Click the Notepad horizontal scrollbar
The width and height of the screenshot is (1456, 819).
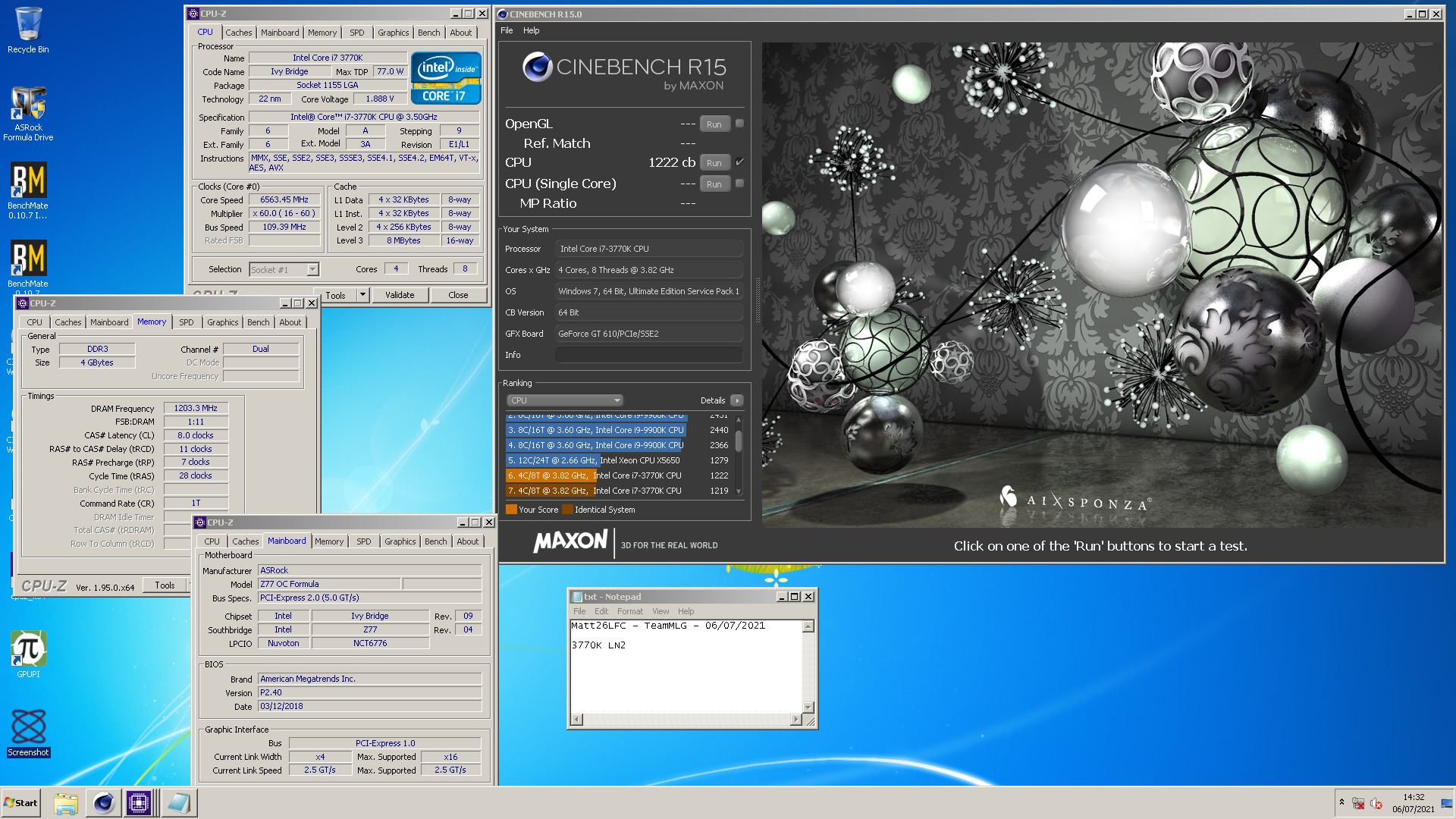point(686,719)
